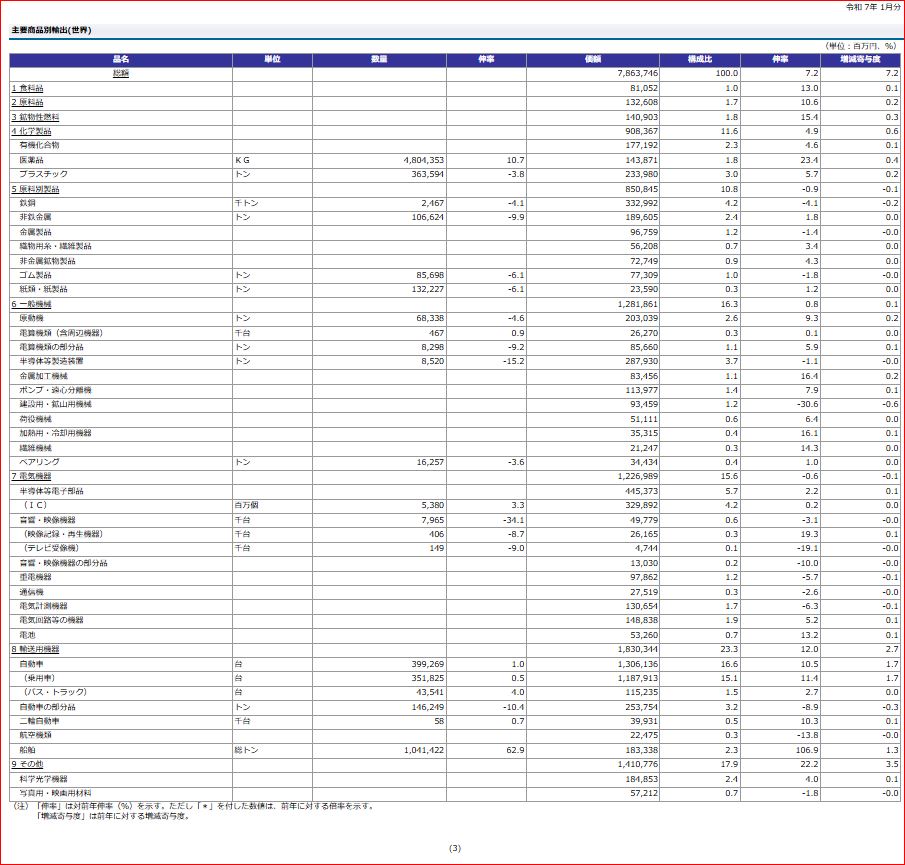Image resolution: width=905 pixels, height=865 pixels.
Task: Open the 総額 total link
Action: point(121,73)
